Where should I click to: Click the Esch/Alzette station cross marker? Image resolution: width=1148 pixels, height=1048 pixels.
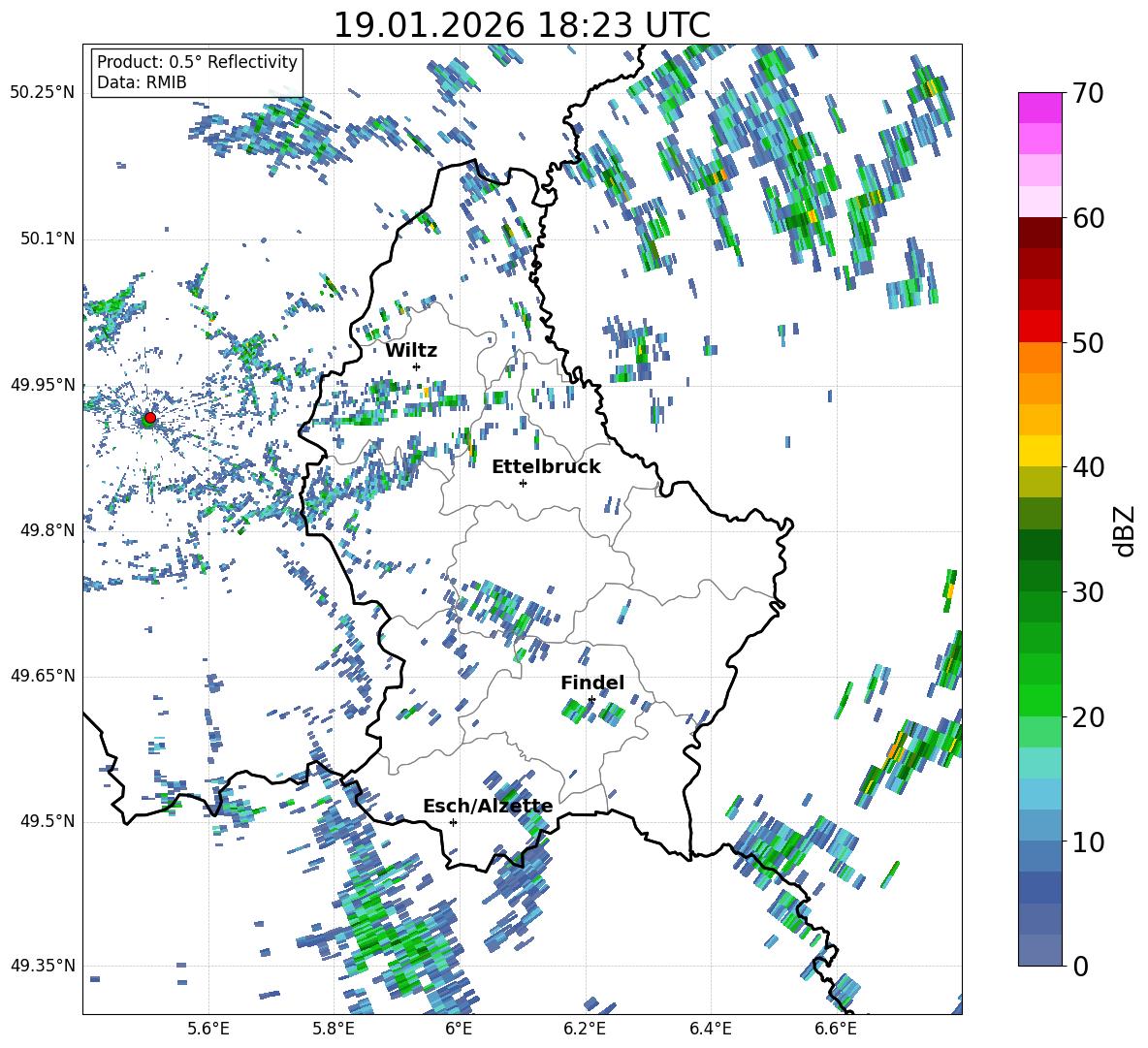coord(453,822)
